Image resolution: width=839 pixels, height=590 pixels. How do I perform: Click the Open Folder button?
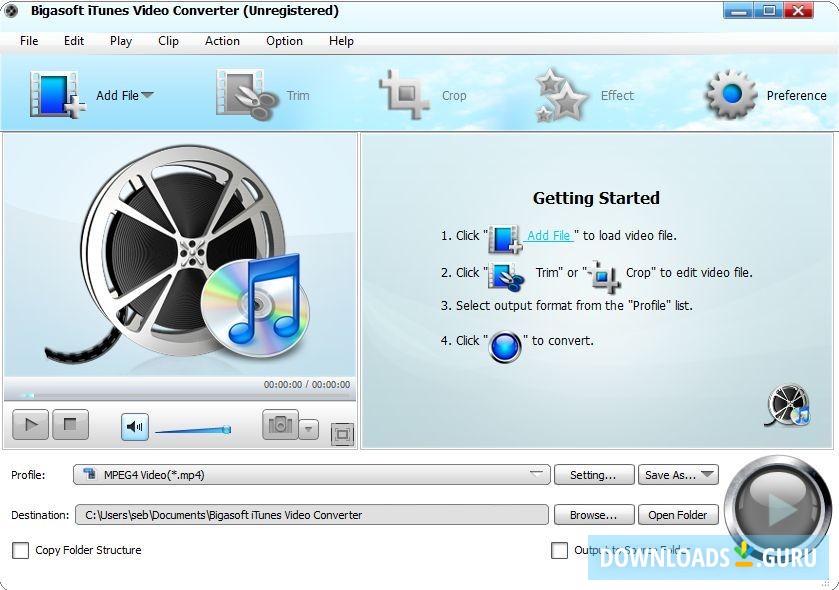pos(678,515)
